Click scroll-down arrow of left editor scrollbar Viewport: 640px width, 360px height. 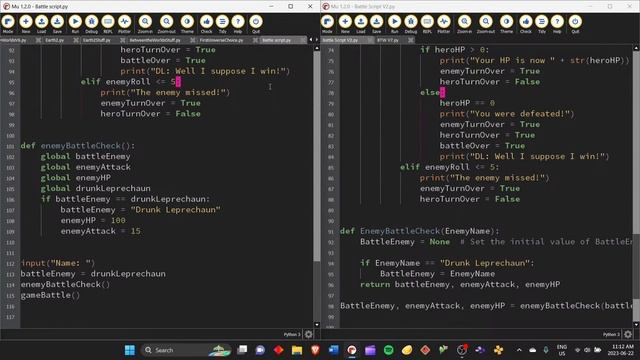click(x=317, y=325)
